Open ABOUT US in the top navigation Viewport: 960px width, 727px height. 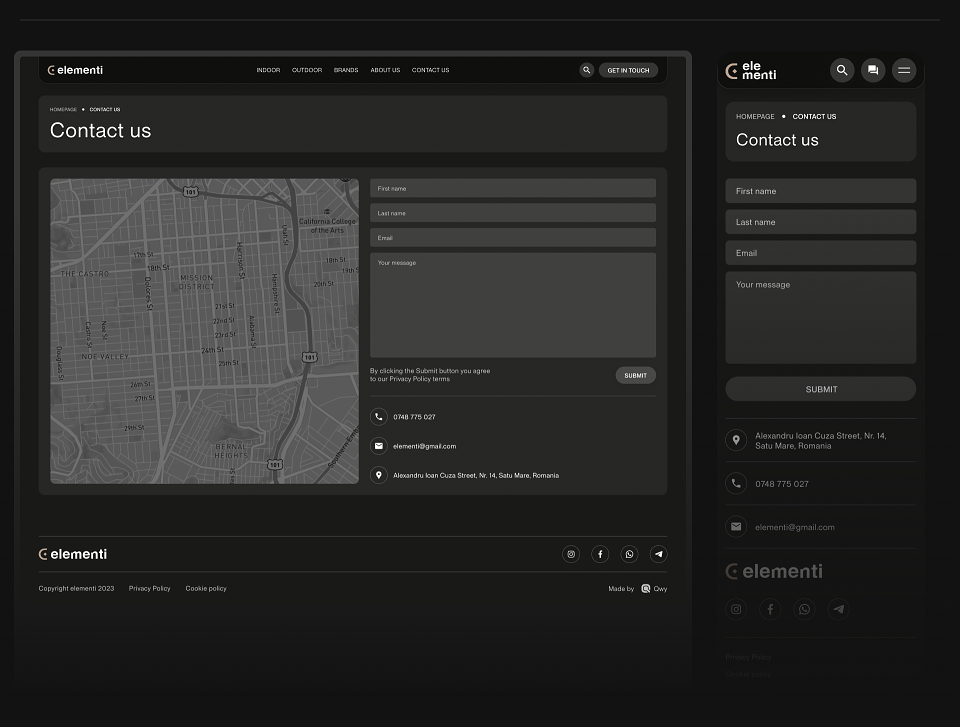coord(385,70)
